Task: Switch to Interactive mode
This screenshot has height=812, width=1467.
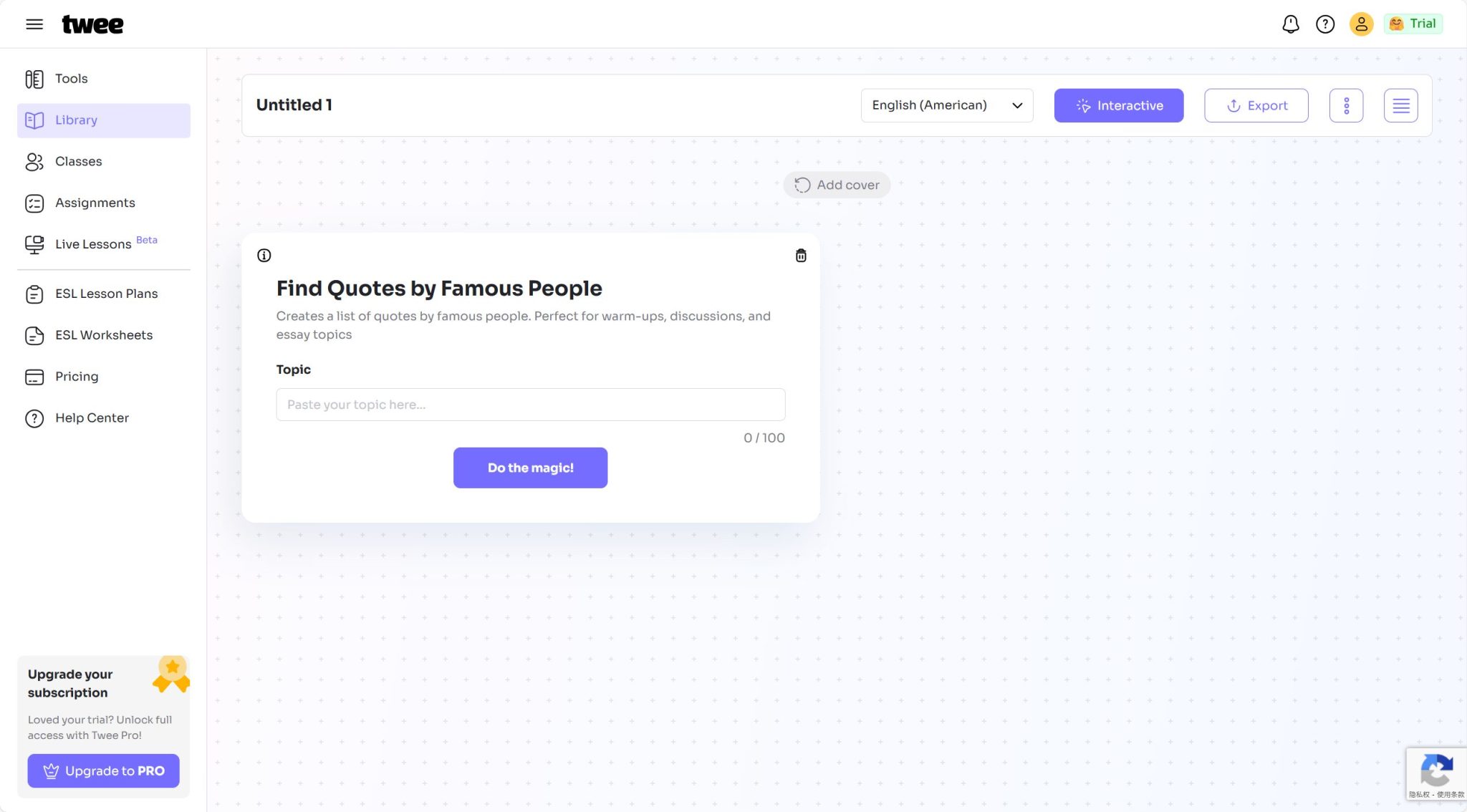Action: point(1118,106)
